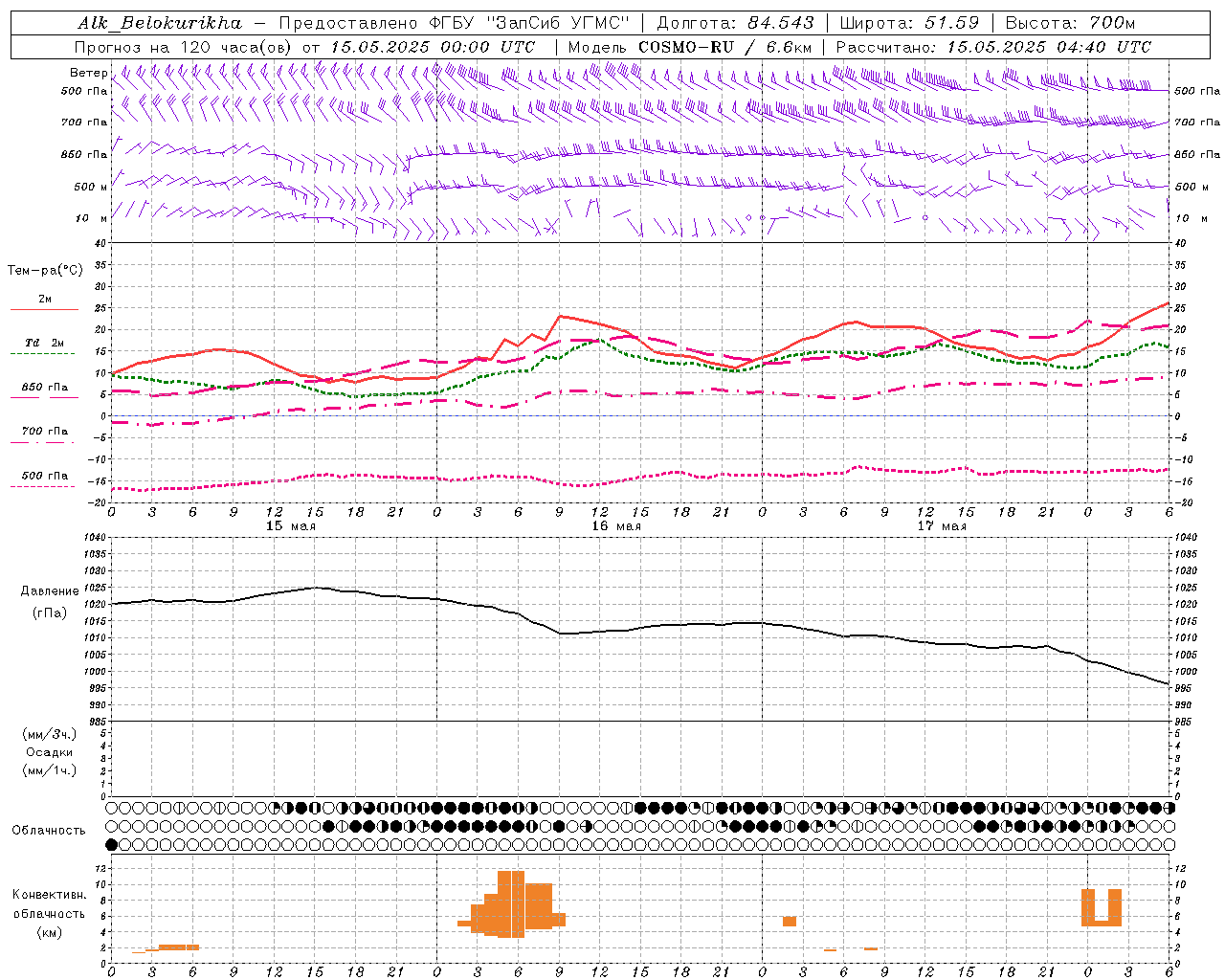Image resolution: width=1225 pixels, height=980 pixels.
Task: Click the latitude value Широта: 51.59
Action: click(910, 23)
